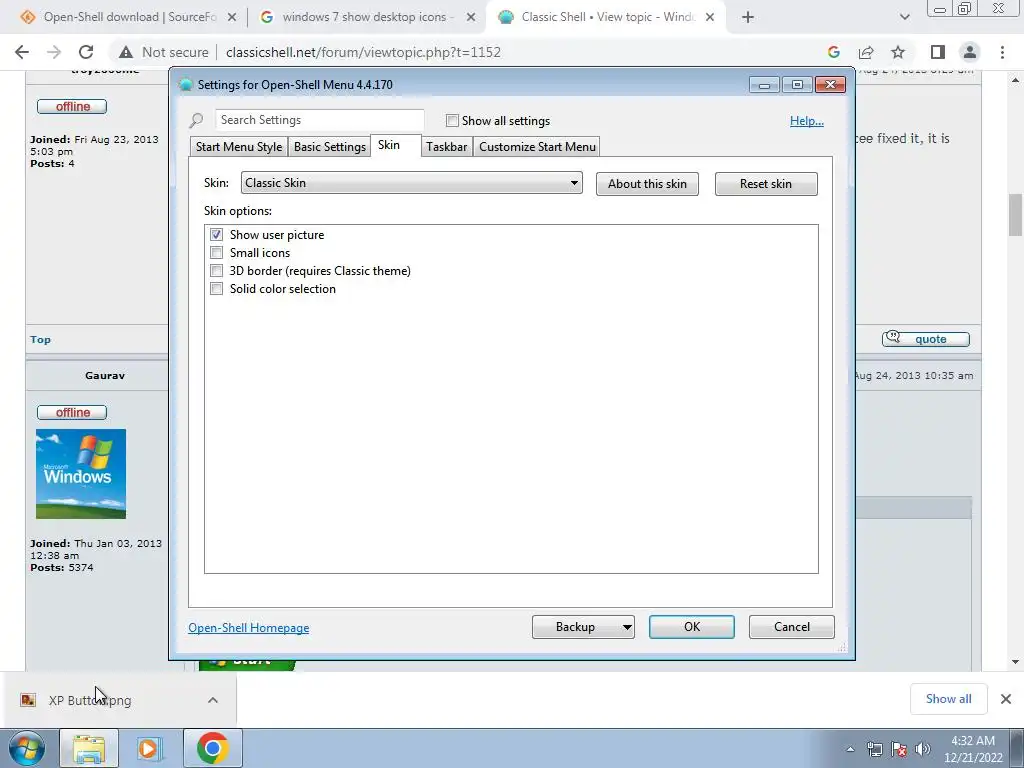Click the Gaurav username in forum
Image resolution: width=1024 pixels, height=768 pixels.
tap(104, 376)
